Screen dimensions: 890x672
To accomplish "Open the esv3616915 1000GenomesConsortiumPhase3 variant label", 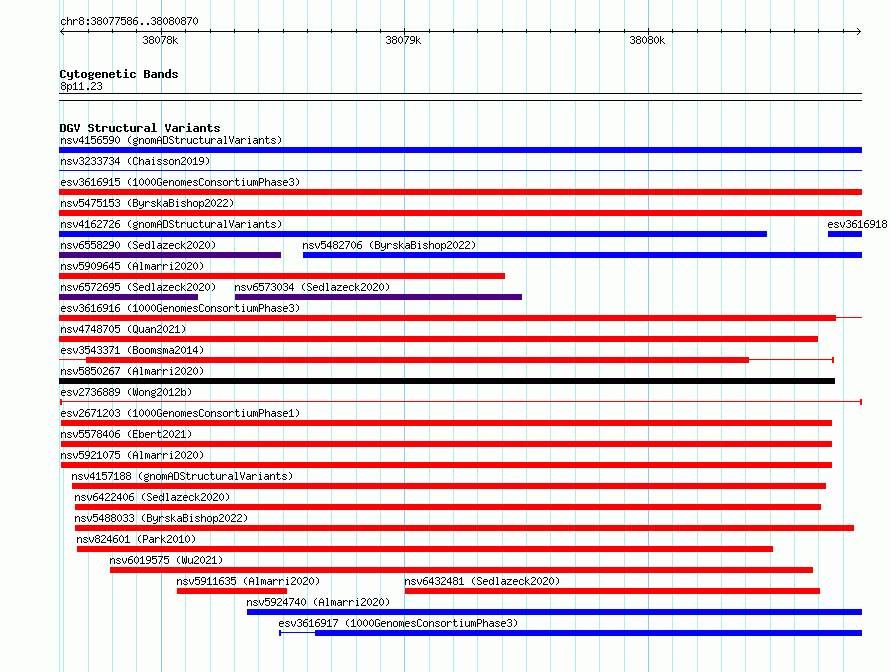I will [x=180, y=182].
